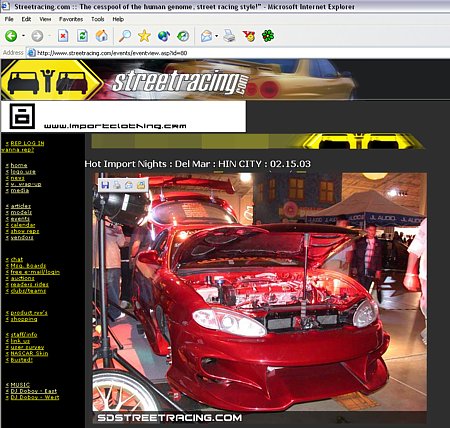Screen dimensions: 450x428
Task: Open the 'Msg. Boards' sidebar link
Action: [28, 266]
